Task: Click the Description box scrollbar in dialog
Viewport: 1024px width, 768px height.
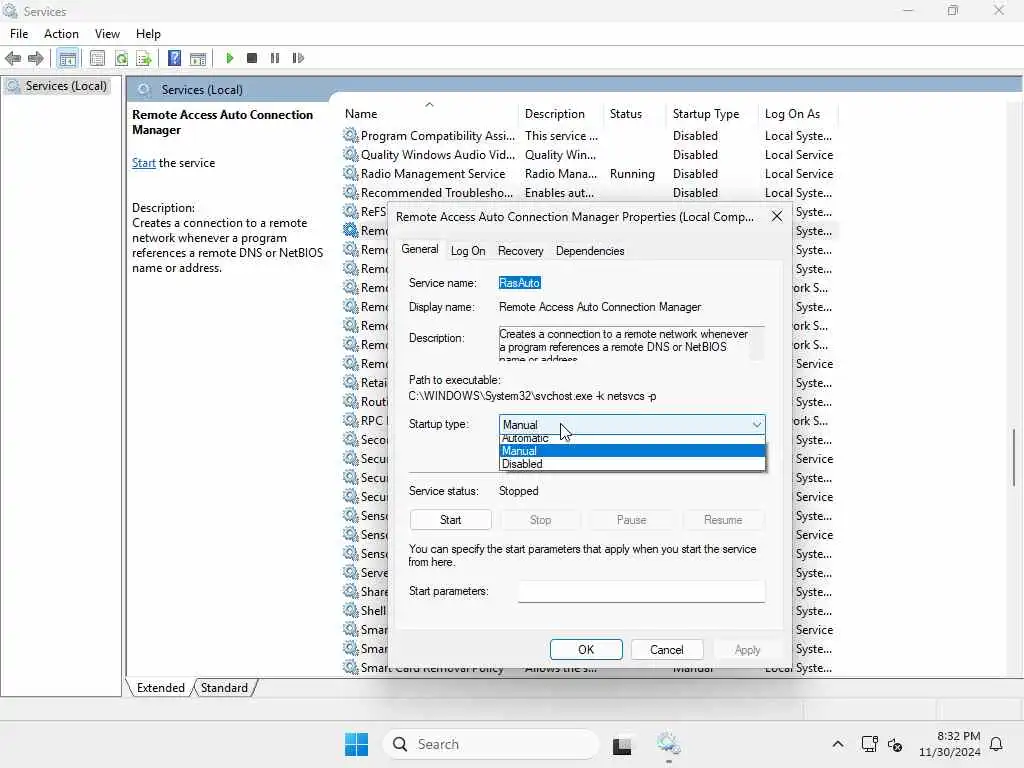Action: [x=756, y=343]
